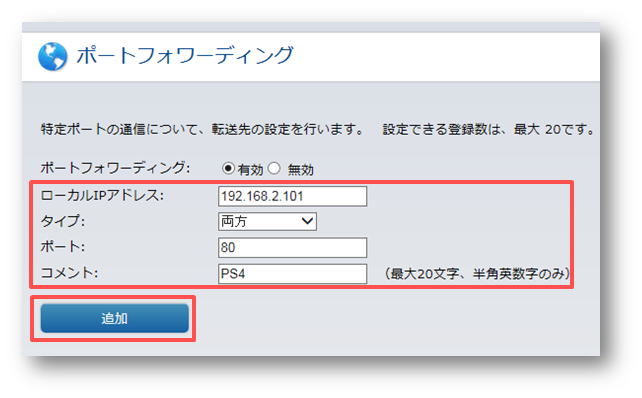Click the blue 追加 button
This screenshot has width=642, height=398.
tap(115, 318)
